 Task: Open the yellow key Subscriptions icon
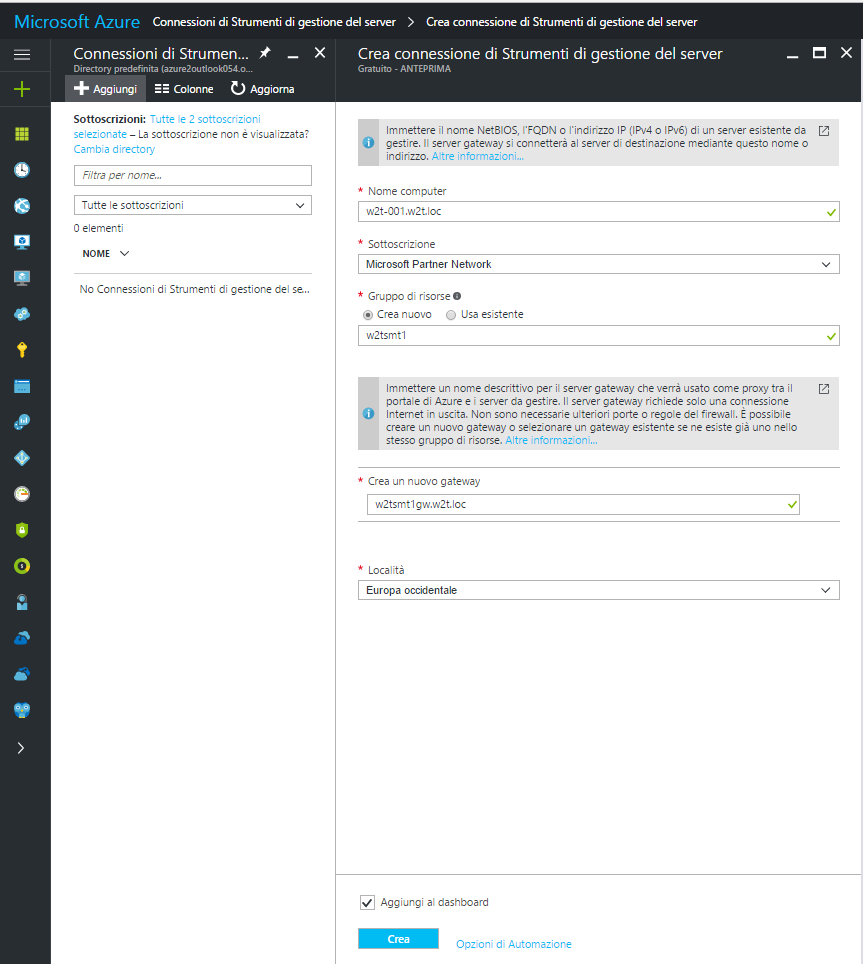click(x=22, y=350)
